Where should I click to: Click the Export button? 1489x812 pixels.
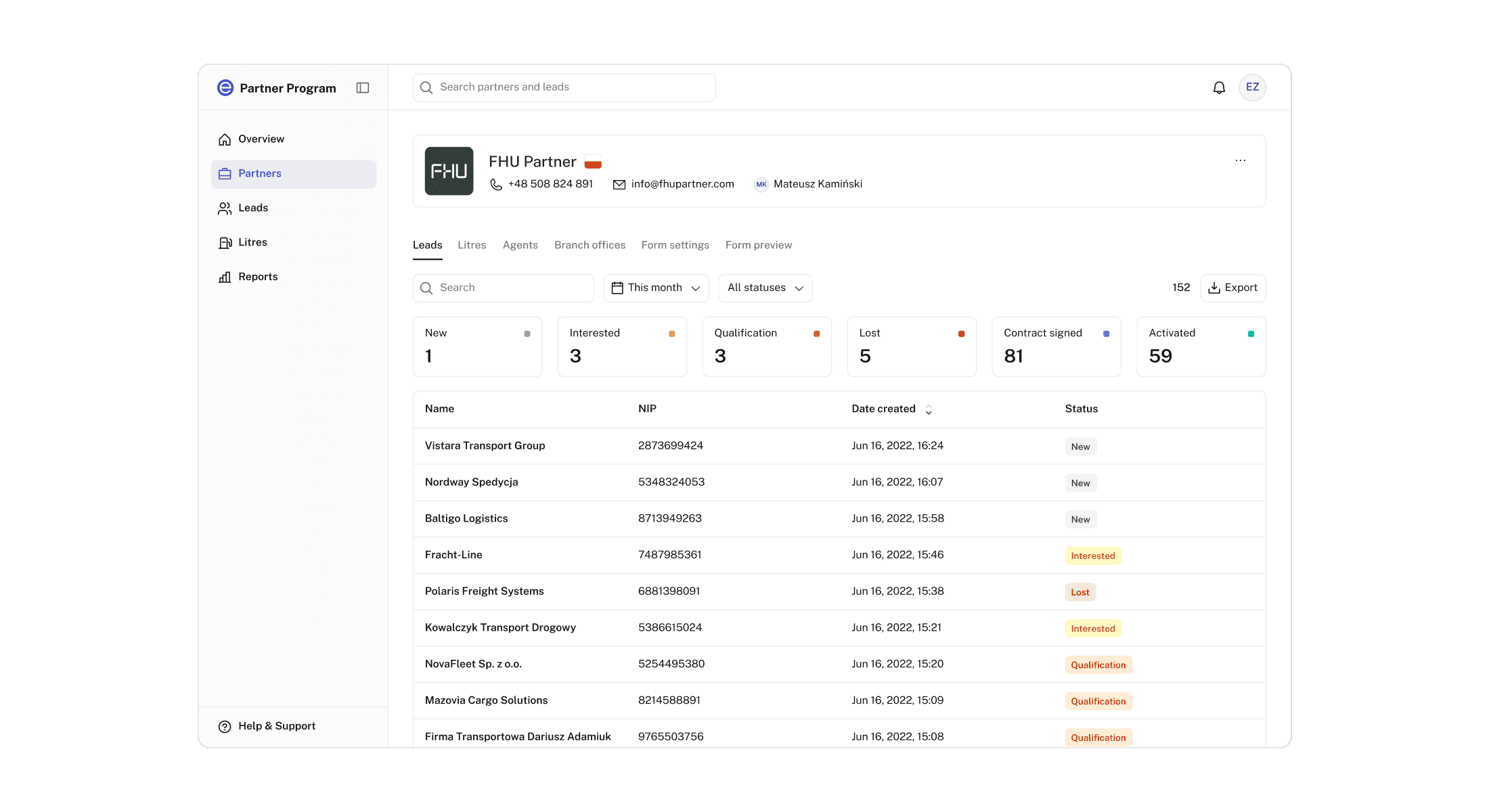1232,288
